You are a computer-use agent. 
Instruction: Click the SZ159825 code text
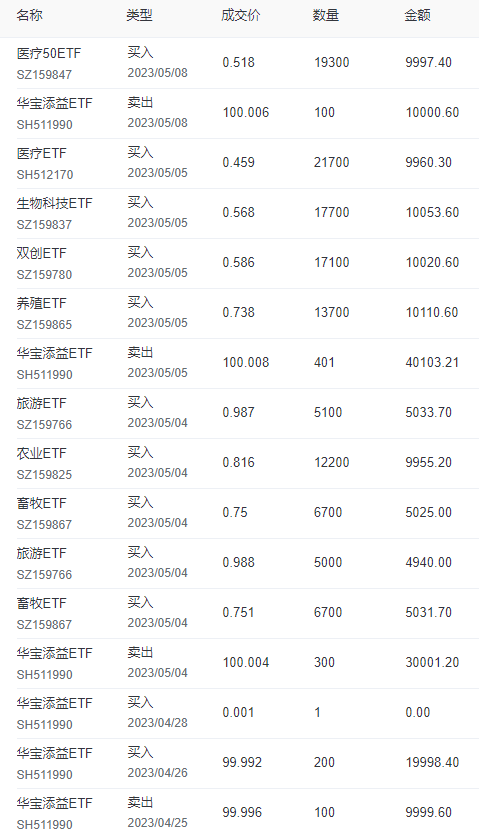coord(44,475)
